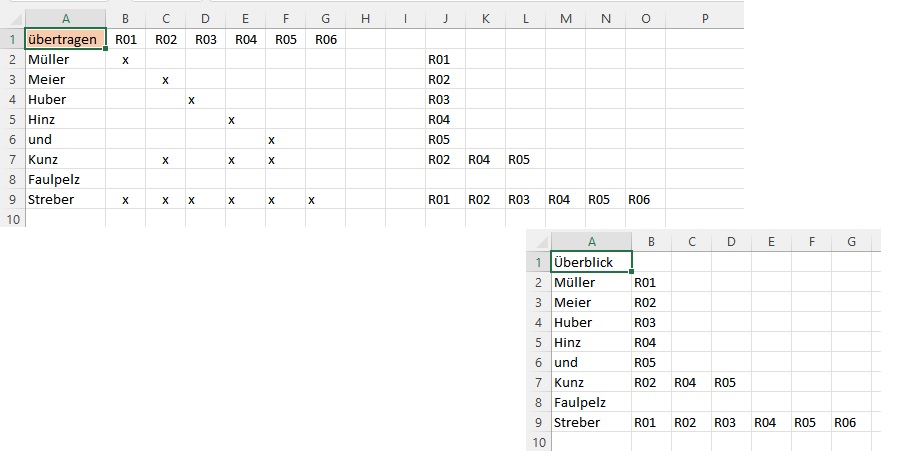909x463 pixels.
Task: Select column J header in übertragen sheet
Action: 445,19
